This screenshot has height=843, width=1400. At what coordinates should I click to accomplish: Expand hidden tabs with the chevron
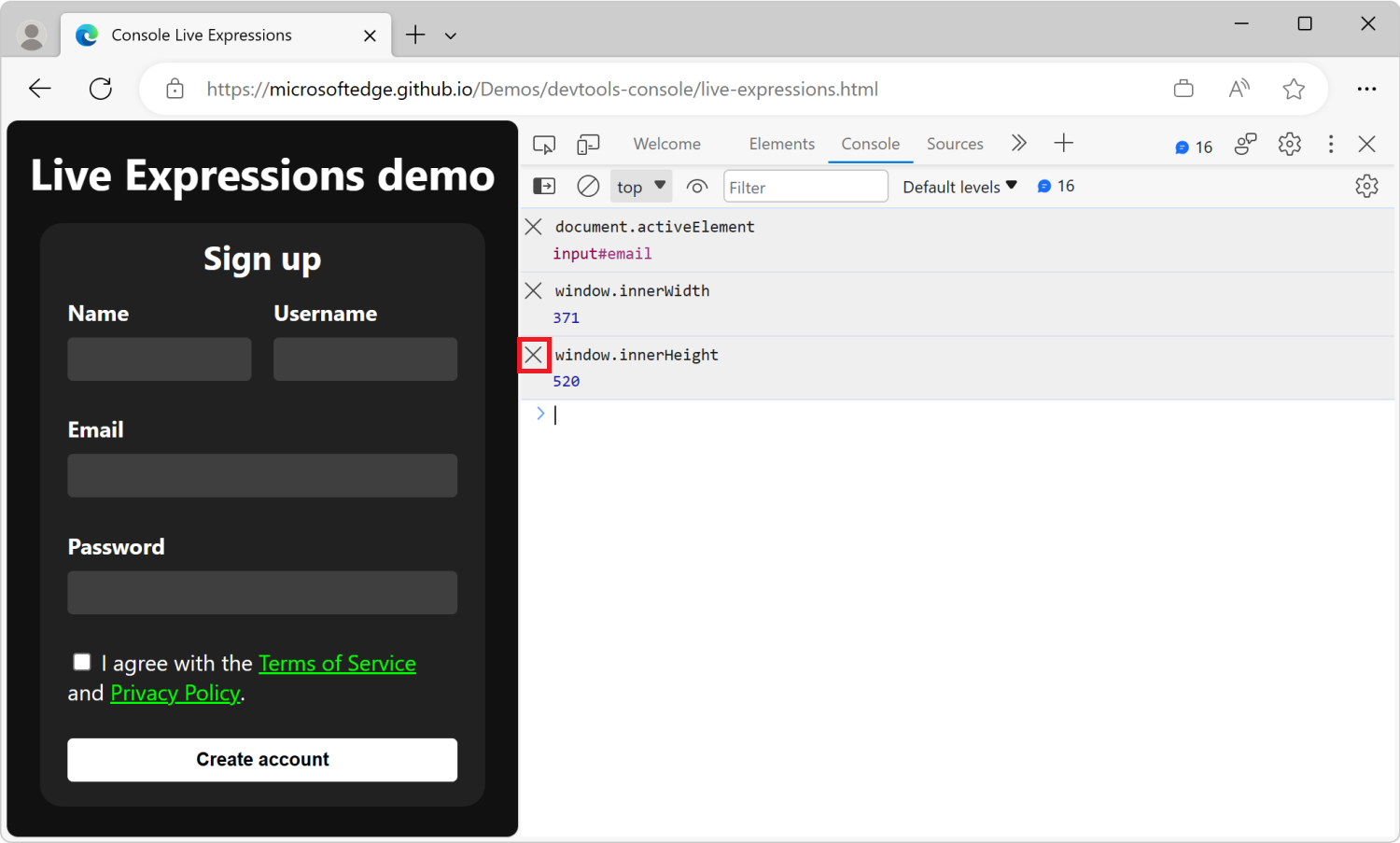[1019, 143]
